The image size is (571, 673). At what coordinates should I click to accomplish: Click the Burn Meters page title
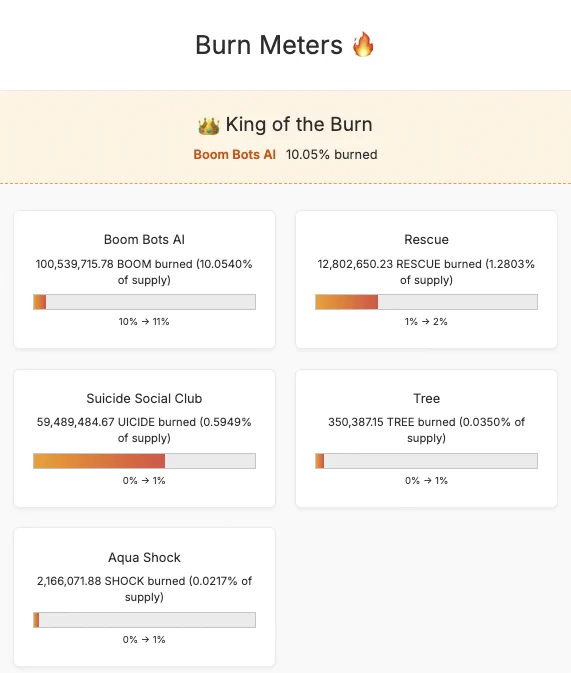click(x=269, y=45)
